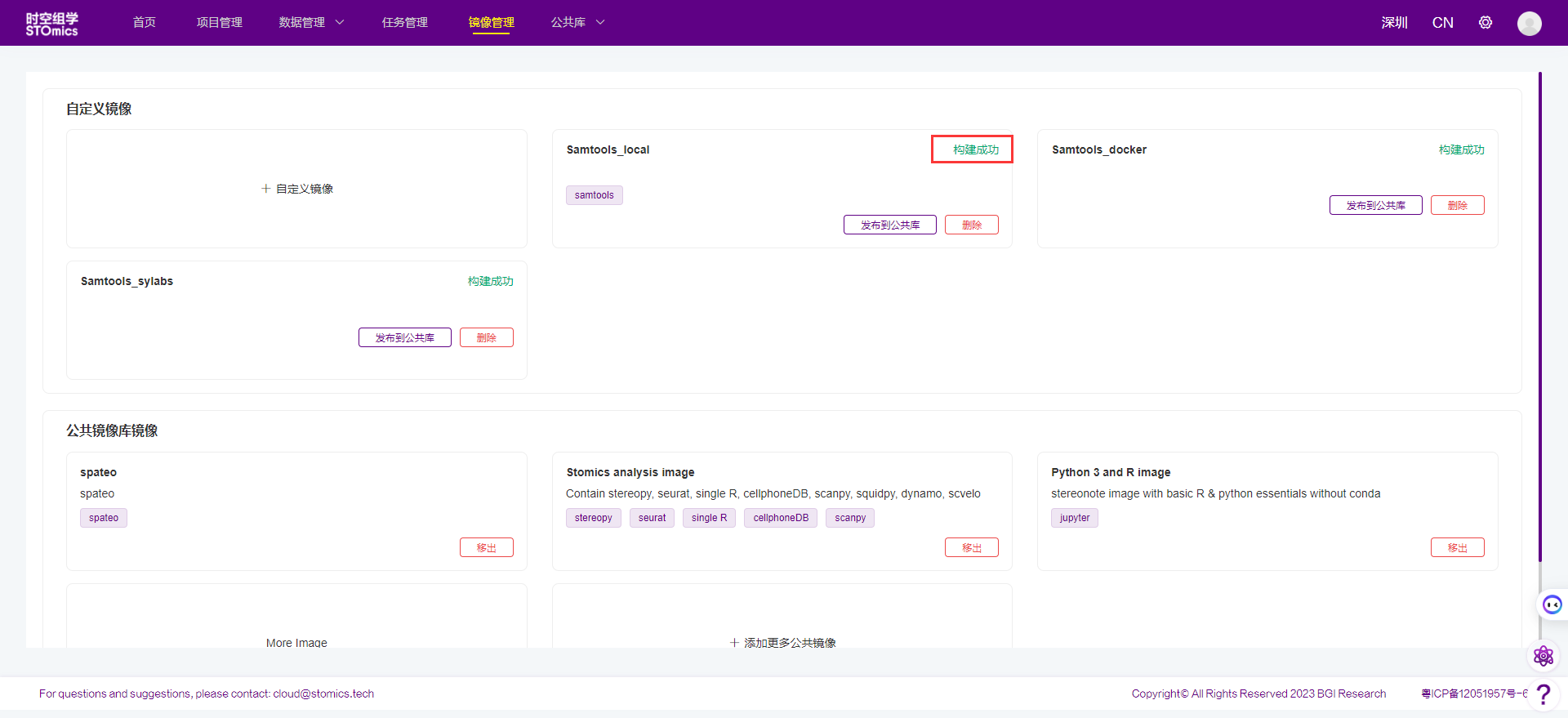
Task: Click the STOmics logo
Action: pos(51,24)
